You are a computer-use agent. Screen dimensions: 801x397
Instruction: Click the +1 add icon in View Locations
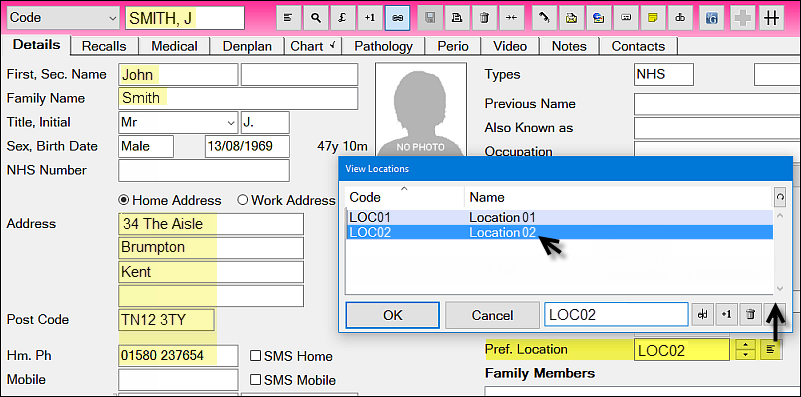click(x=726, y=315)
